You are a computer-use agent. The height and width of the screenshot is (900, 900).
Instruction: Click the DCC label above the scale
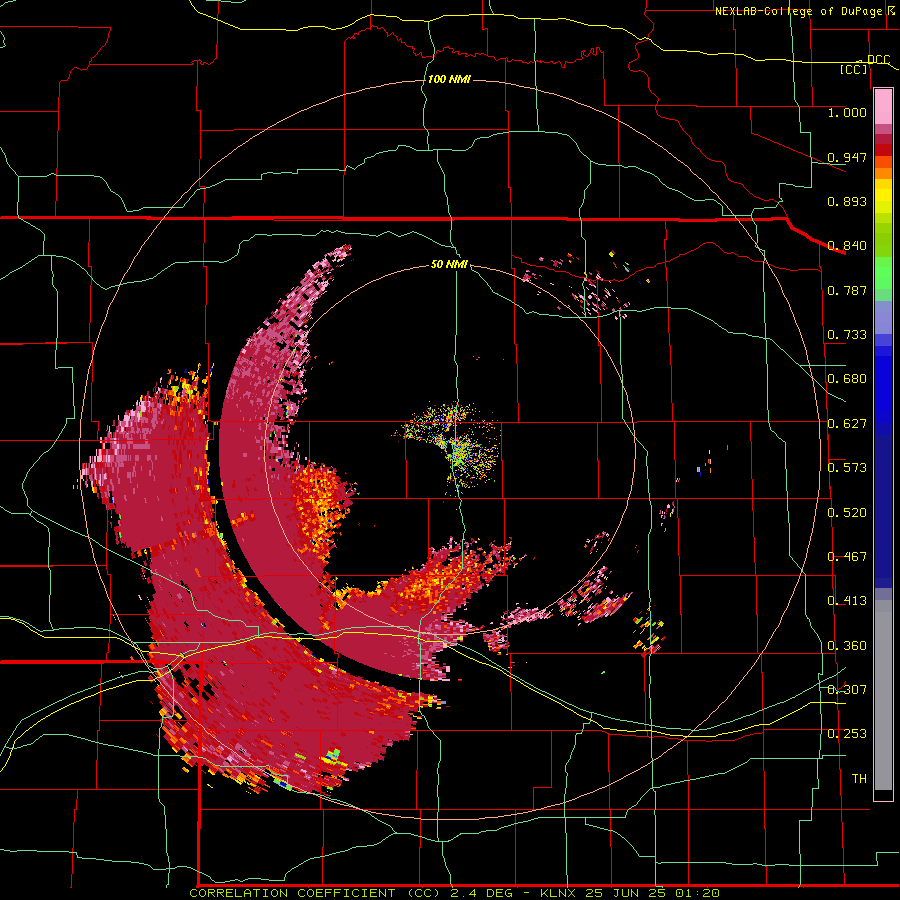(878, 59)
